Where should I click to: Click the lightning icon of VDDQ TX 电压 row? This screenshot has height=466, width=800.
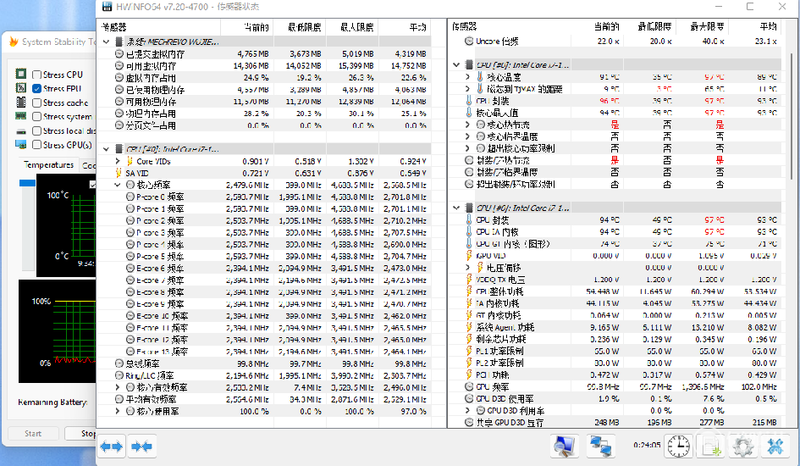[x=469, y=279]
